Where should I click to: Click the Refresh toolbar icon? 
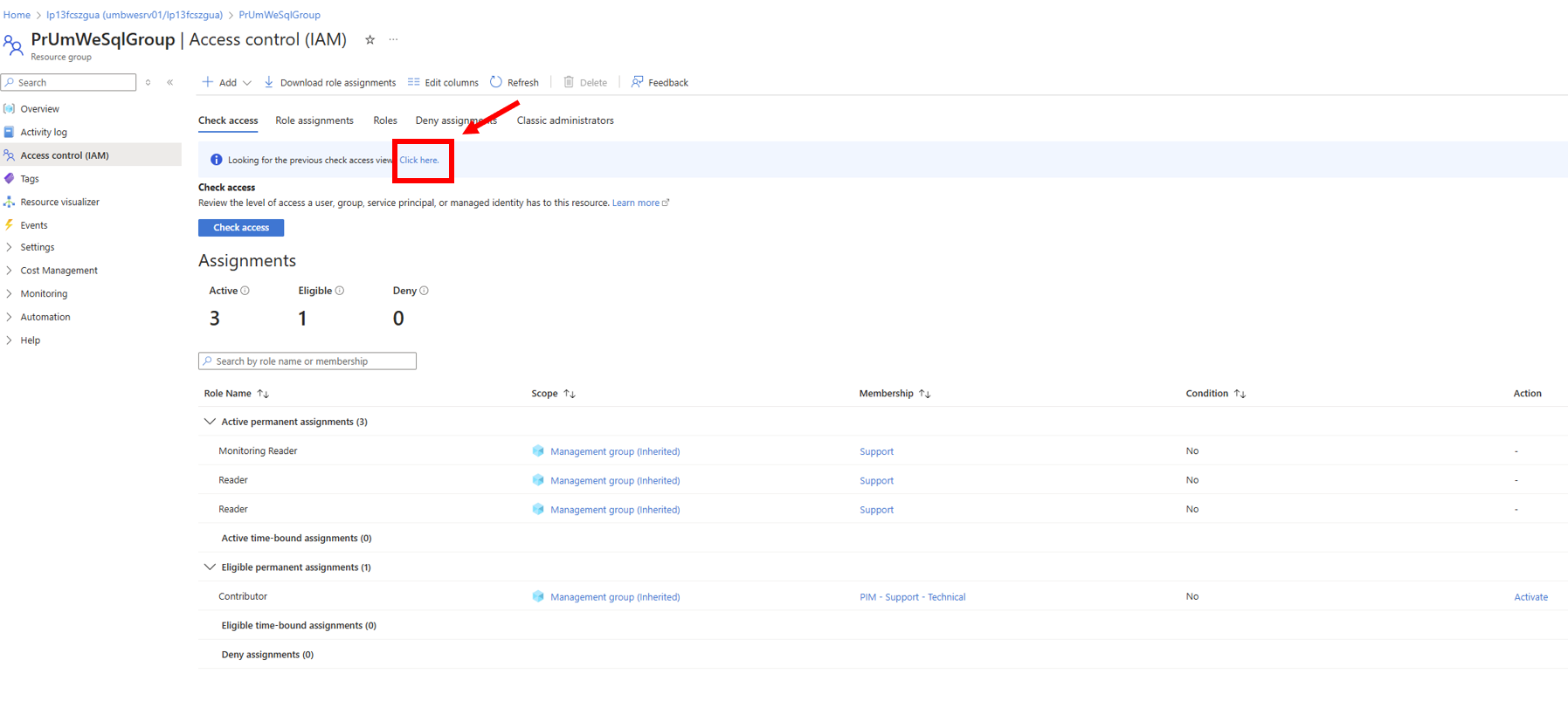[x=496, y=82]
